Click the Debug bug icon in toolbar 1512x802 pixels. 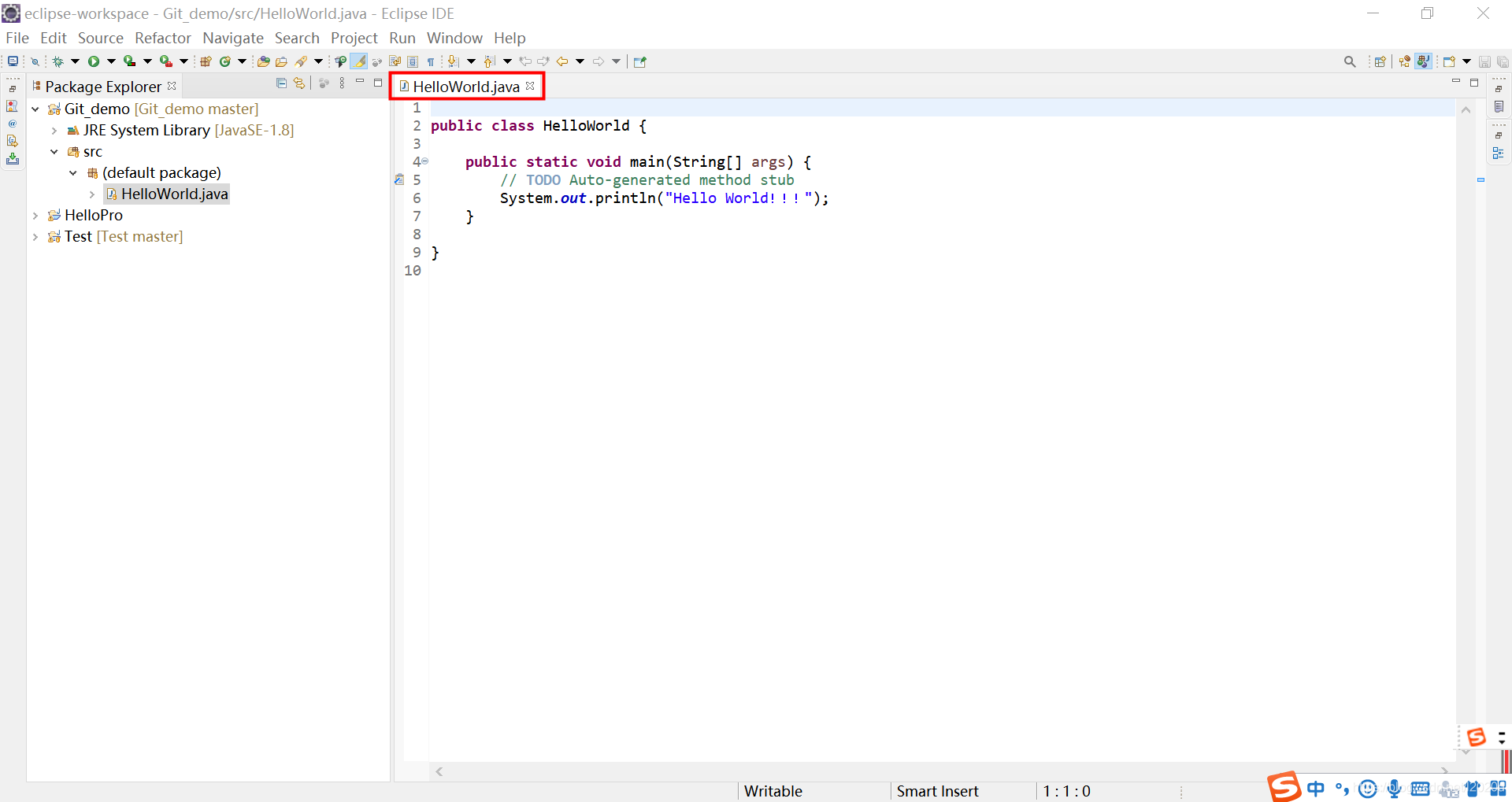(57, 61)
